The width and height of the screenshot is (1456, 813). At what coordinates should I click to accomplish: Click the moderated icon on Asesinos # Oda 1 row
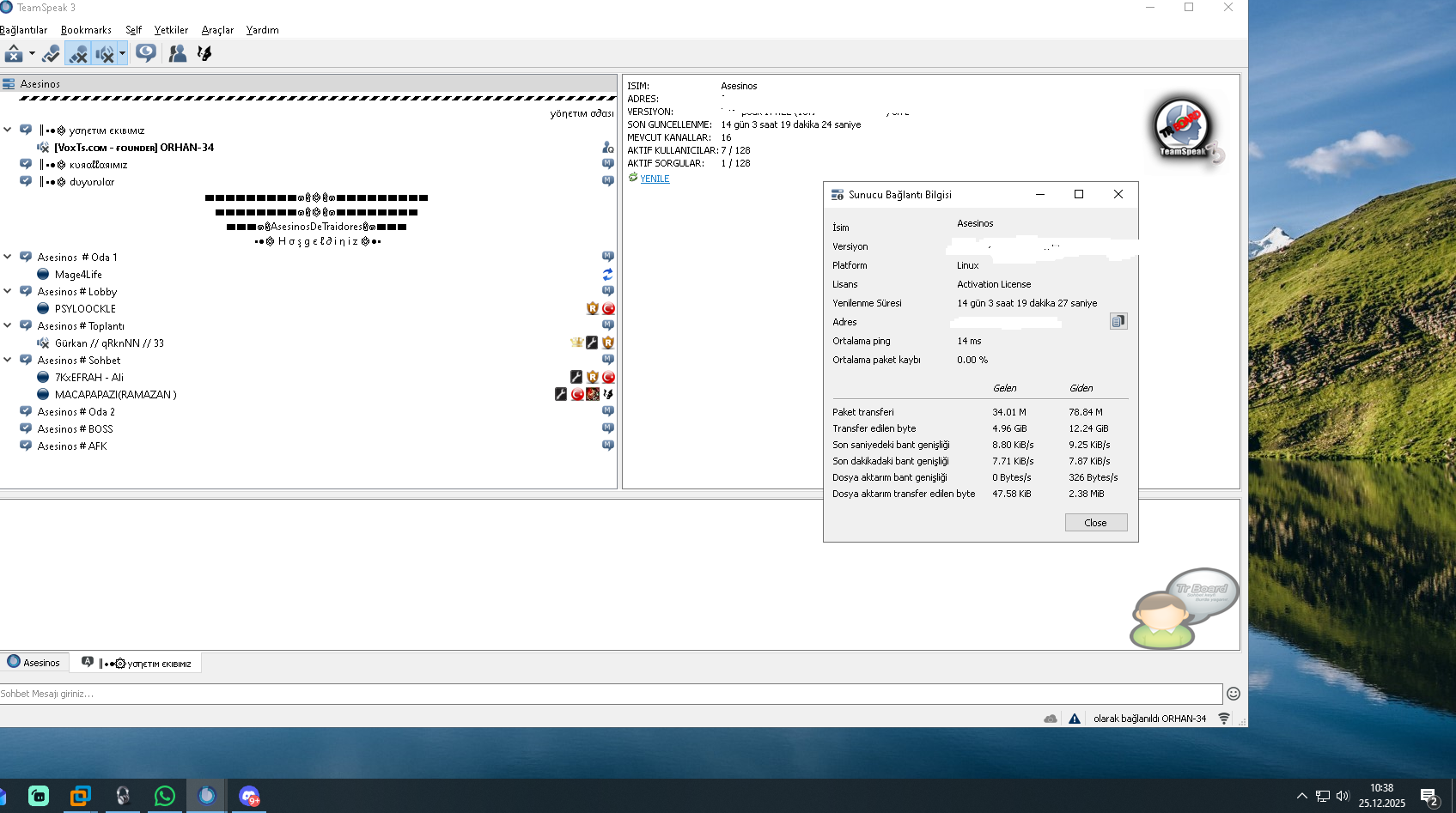[x=608, y=257]
